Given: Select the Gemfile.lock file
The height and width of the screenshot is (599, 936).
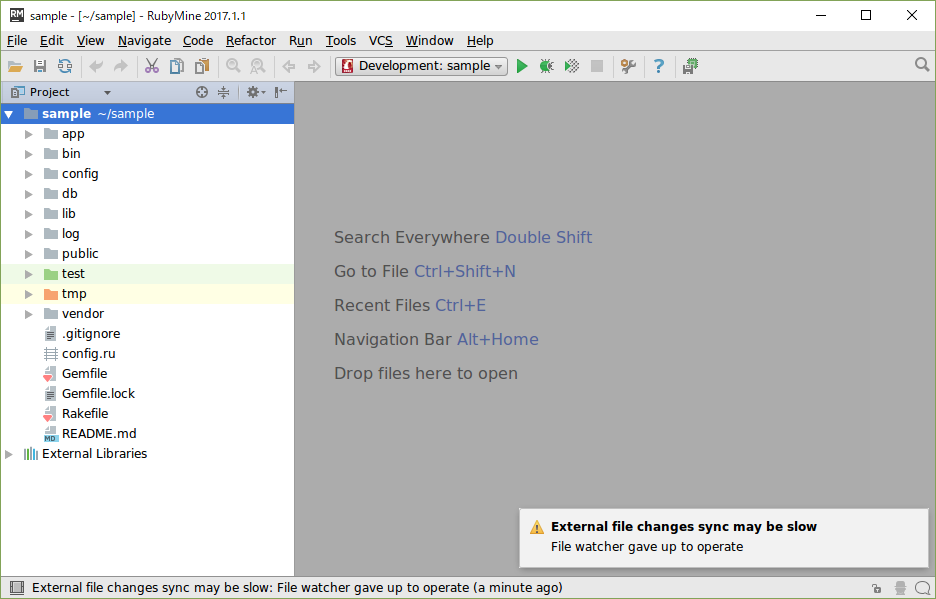Looking at the screenshot, I should pos(147,394).
